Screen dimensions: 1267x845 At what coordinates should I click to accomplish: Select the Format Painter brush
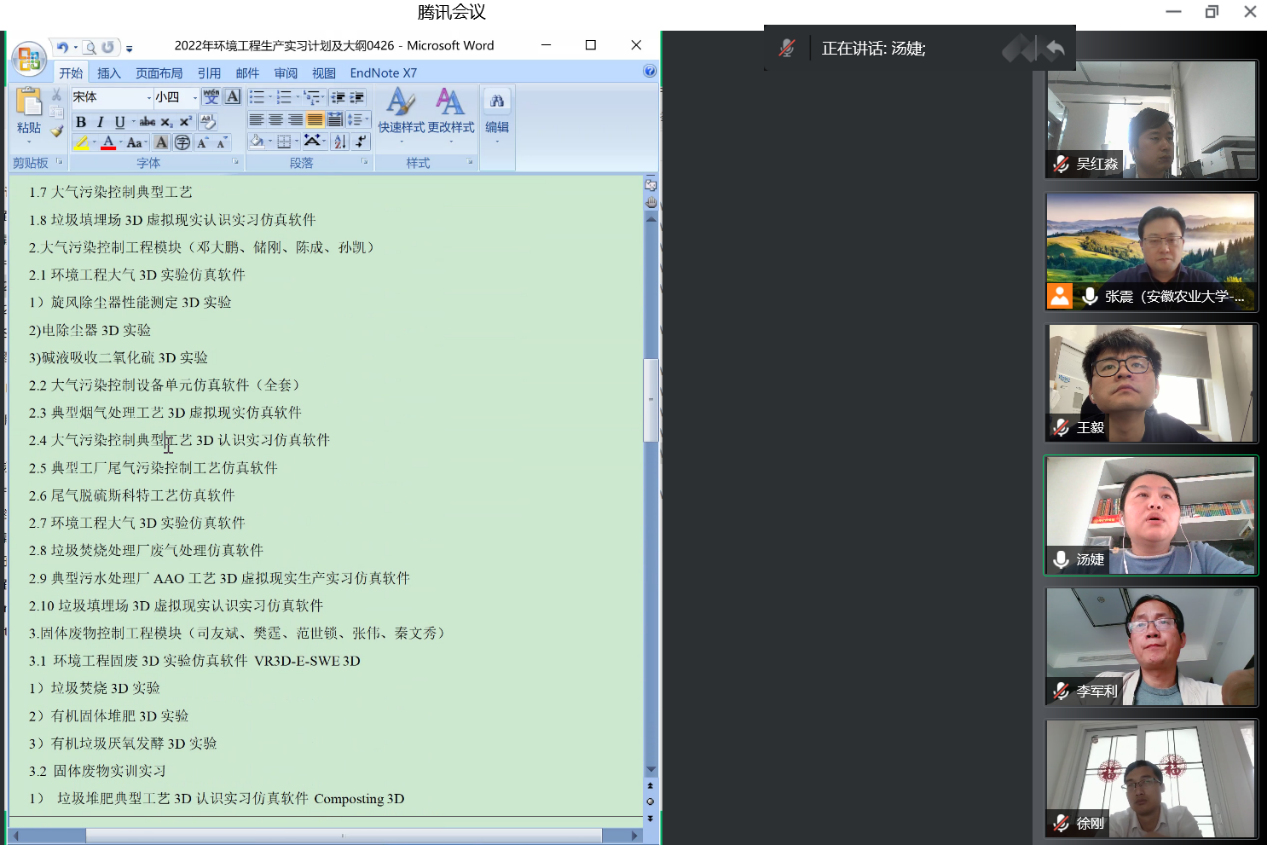[57, 131]
